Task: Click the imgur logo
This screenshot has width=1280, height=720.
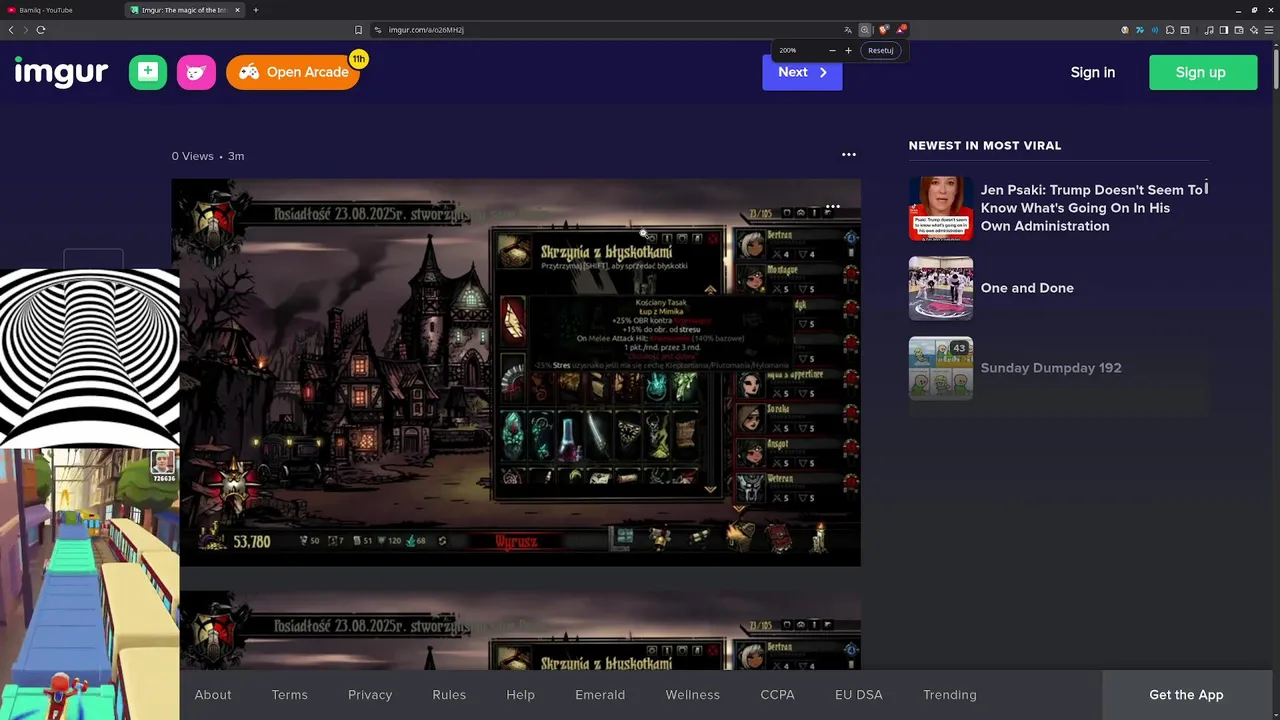Action: click(61, 72)
